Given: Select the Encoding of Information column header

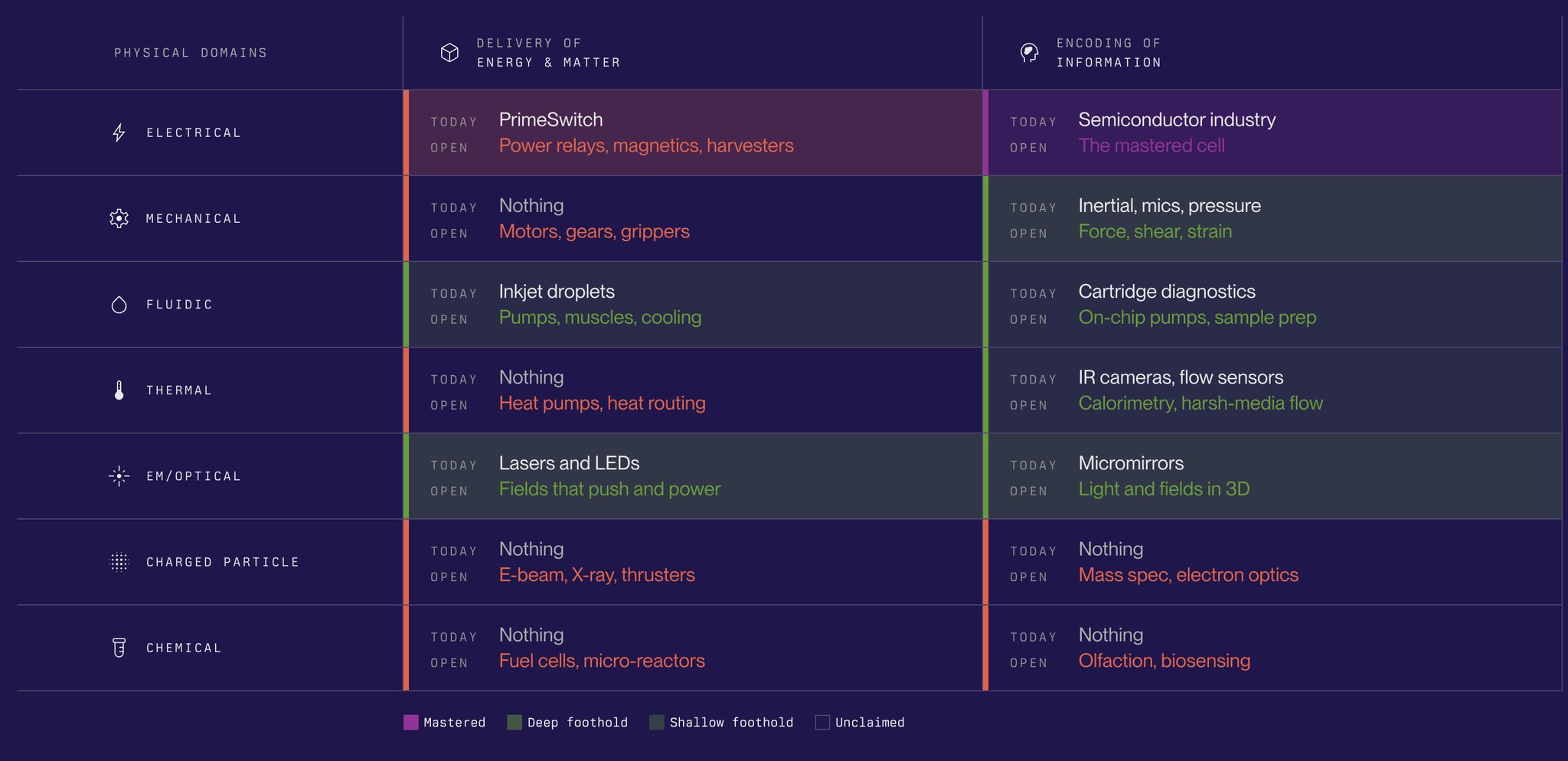Looking at the screenshot, I should click(x=1272, y=53).
